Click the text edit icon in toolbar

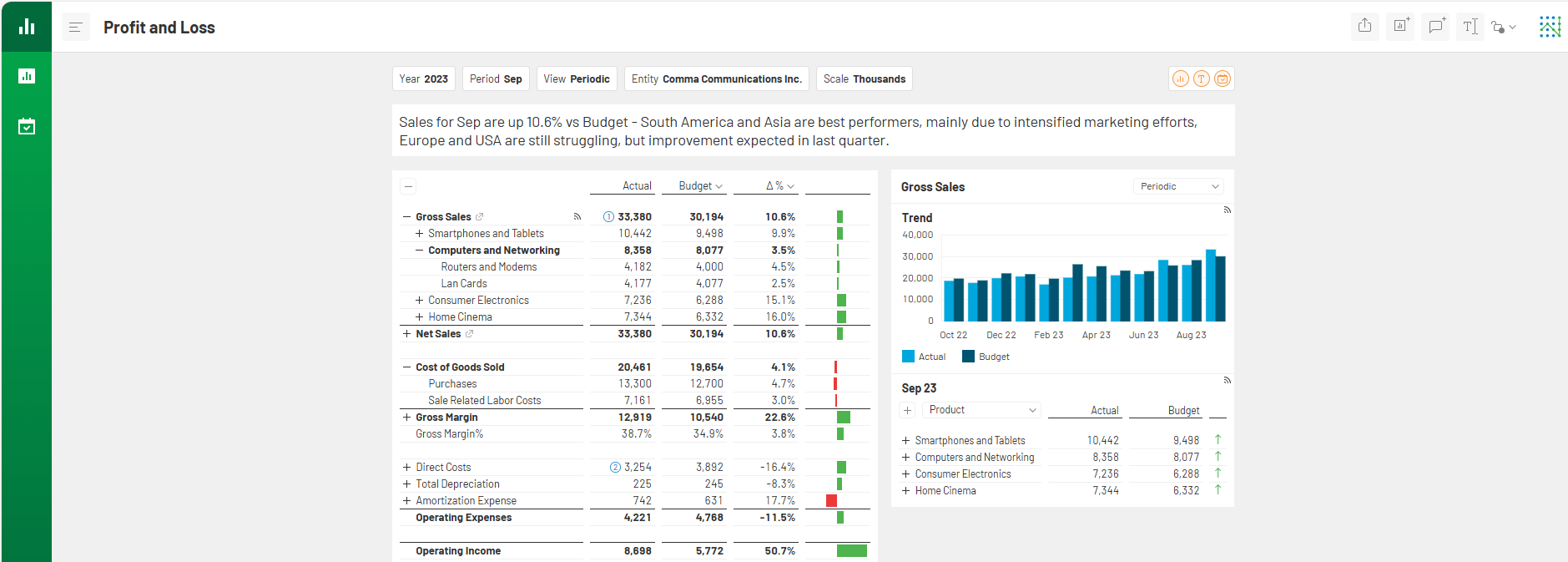1470,26
